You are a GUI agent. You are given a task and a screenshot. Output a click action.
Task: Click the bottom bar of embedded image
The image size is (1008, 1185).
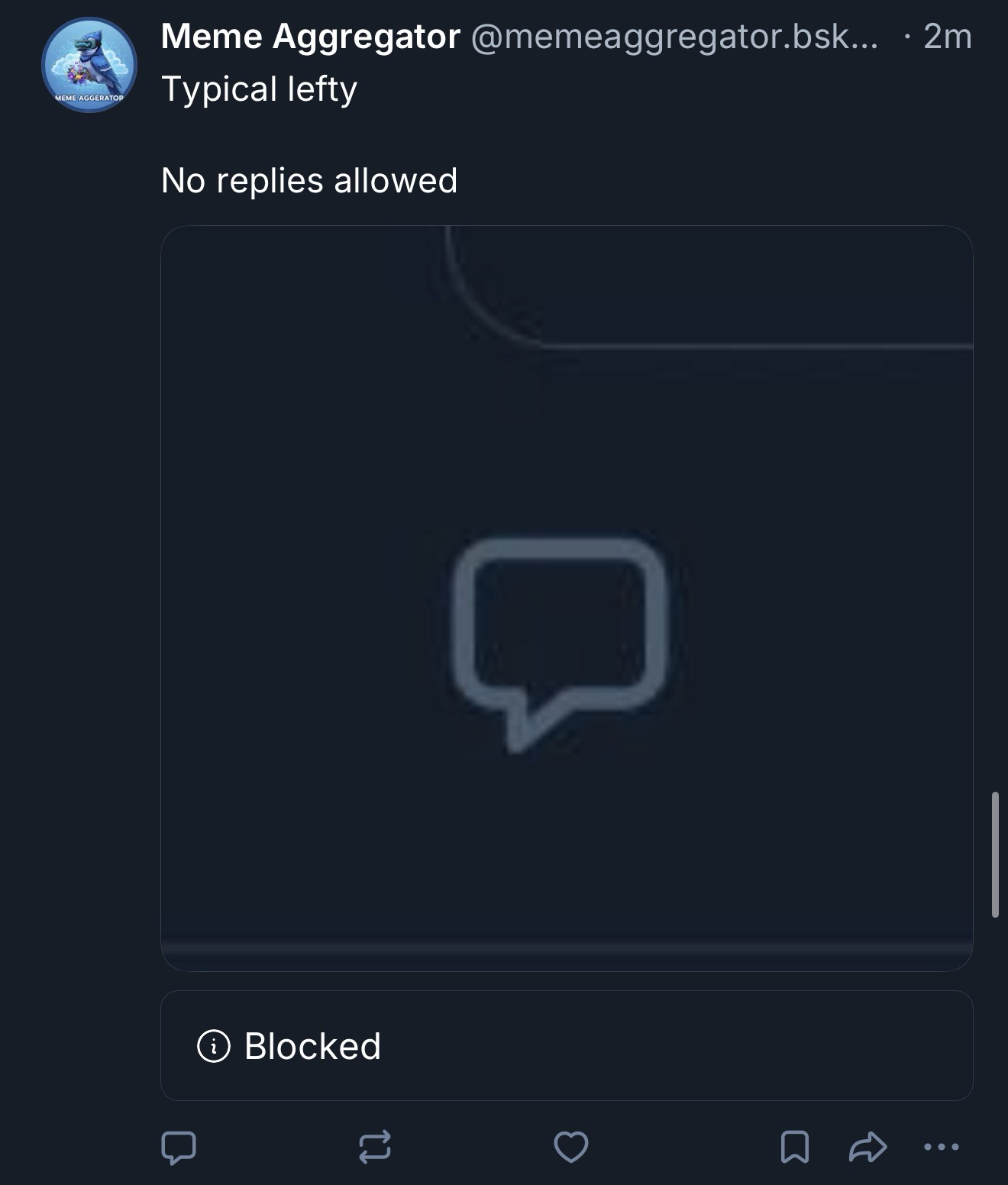[x=567, y=948]
